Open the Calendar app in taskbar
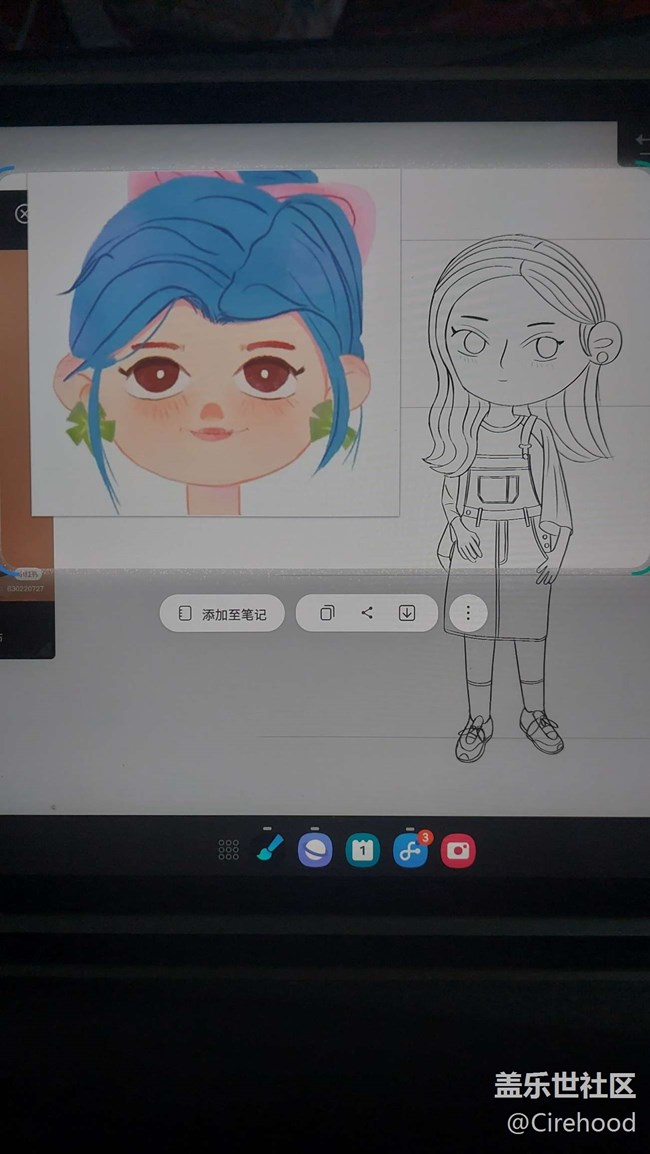The image size is (650, 1154). 362,851
